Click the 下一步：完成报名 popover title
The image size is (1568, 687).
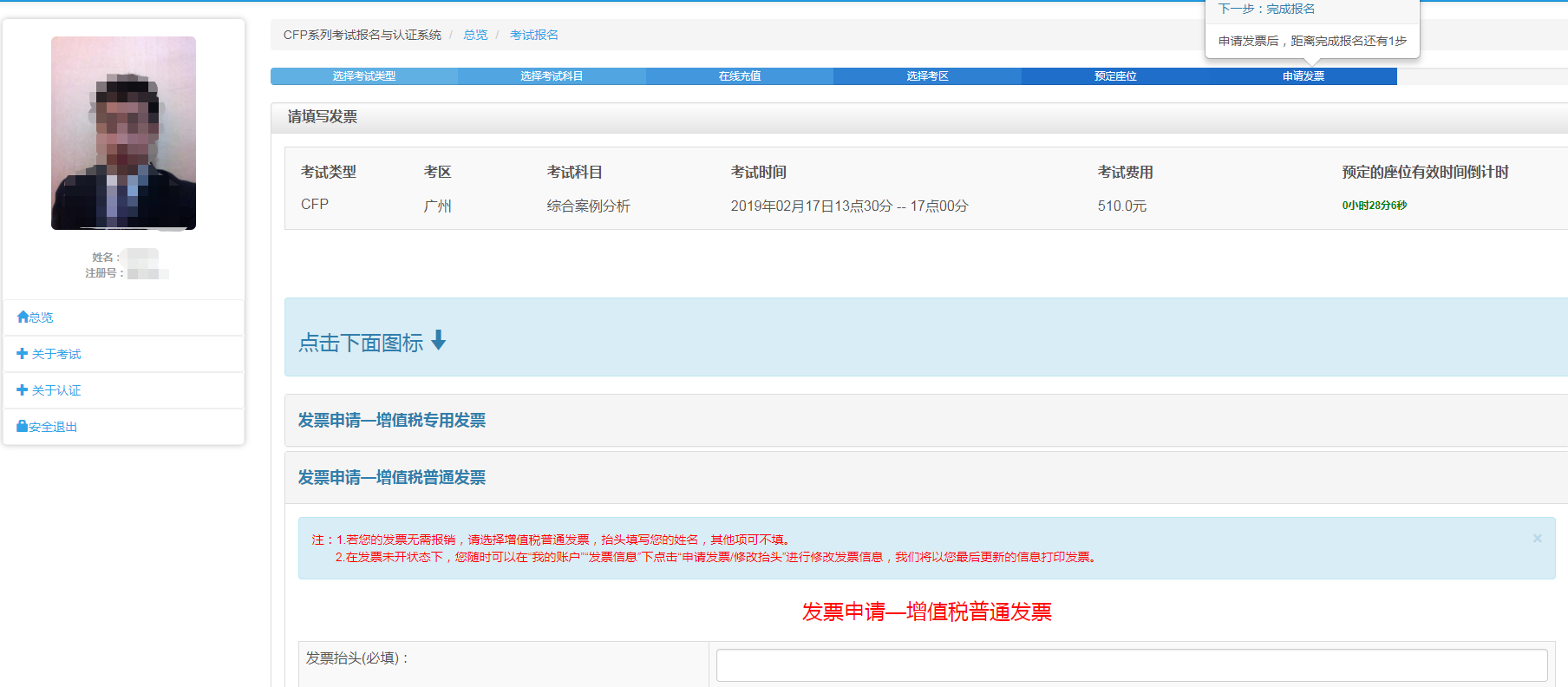pyautogui.click(x=1266, y=9)
